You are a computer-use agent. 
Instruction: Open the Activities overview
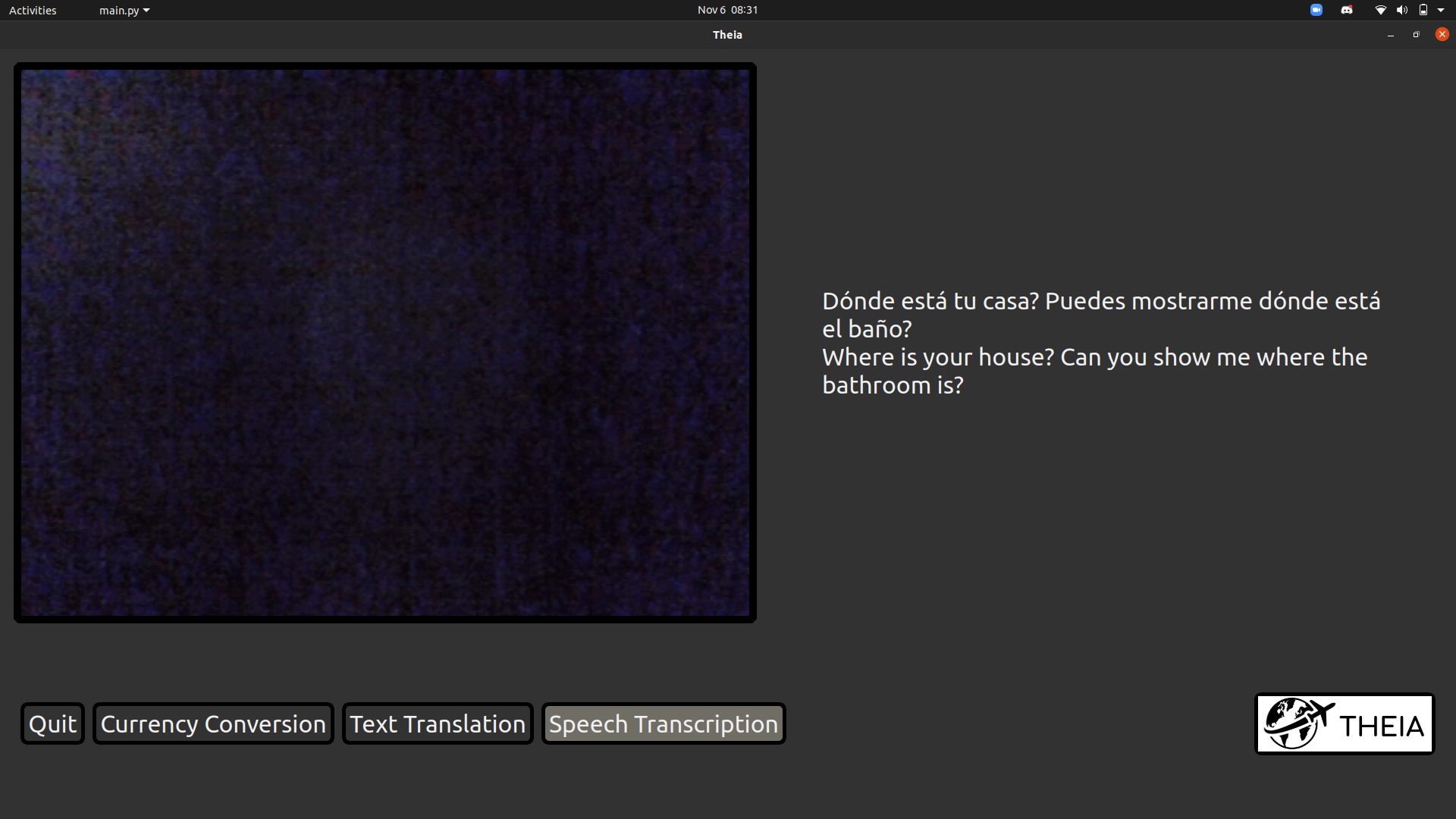(x=33, y=10)
